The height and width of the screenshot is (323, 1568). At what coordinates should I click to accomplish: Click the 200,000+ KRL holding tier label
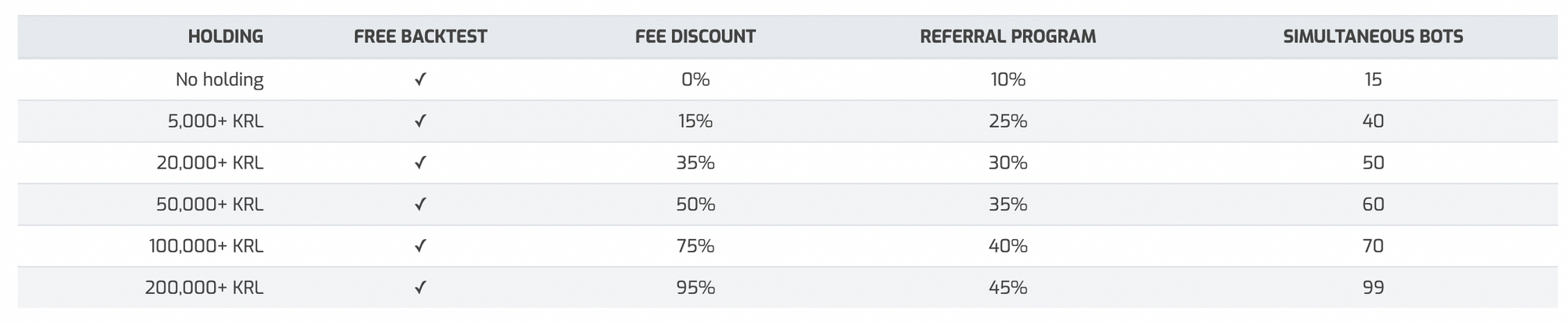click(204, 288)
